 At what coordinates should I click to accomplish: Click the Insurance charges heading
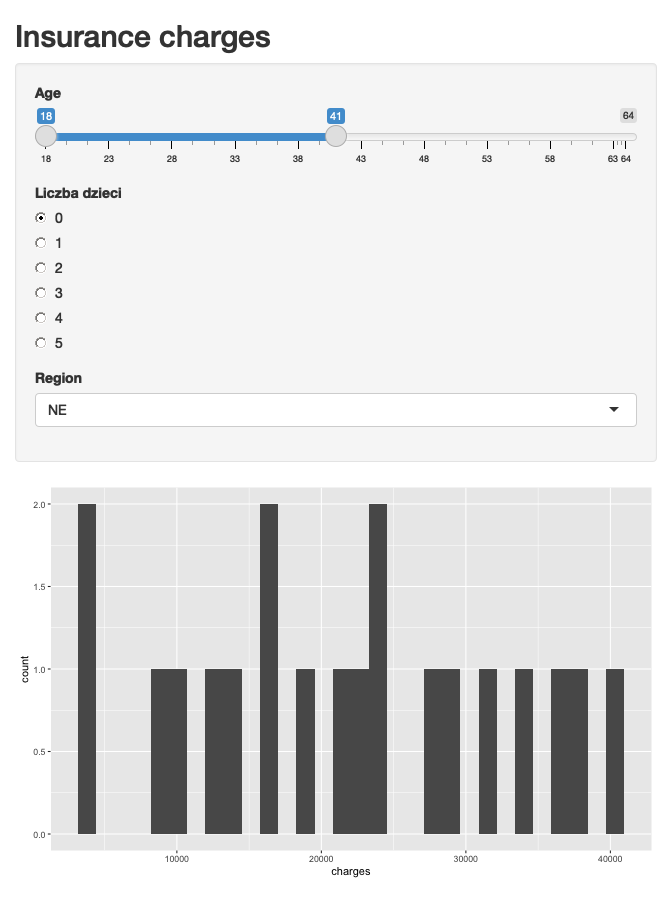(143, 37)
